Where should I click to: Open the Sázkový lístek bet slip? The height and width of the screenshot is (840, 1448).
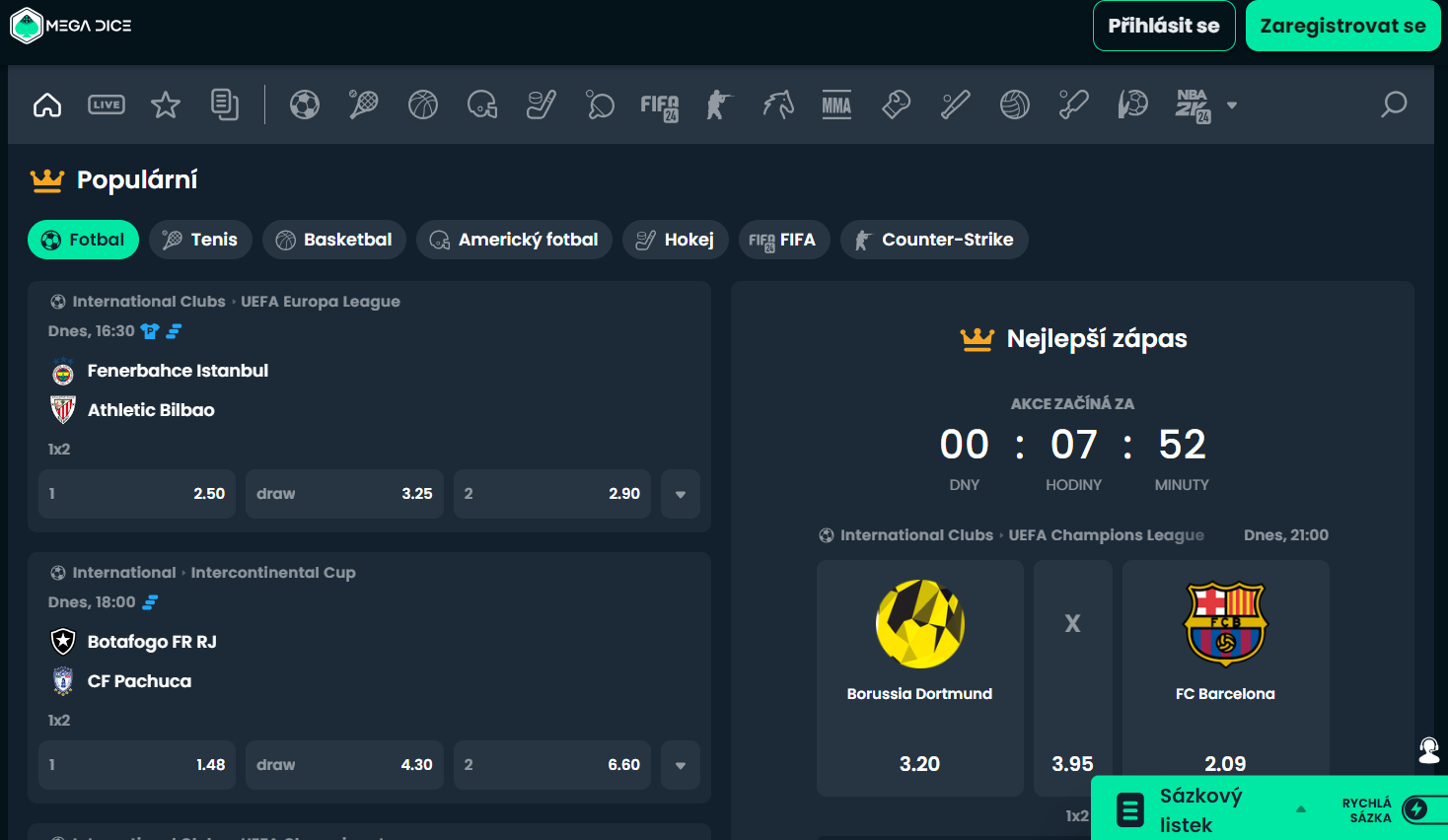1200,810
